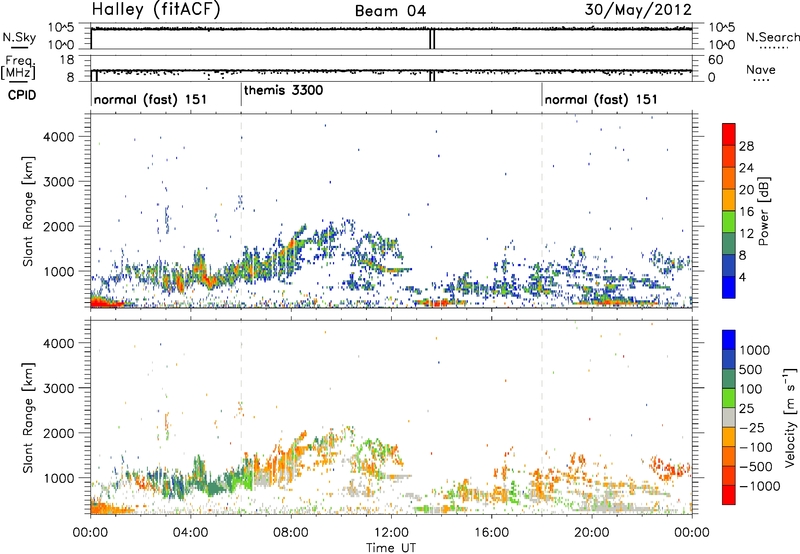The height and width of the screenshot is (554, 800).
Task: Click the "-25" tick on Velocity colorbar
Action: click(x=752, y=427)
